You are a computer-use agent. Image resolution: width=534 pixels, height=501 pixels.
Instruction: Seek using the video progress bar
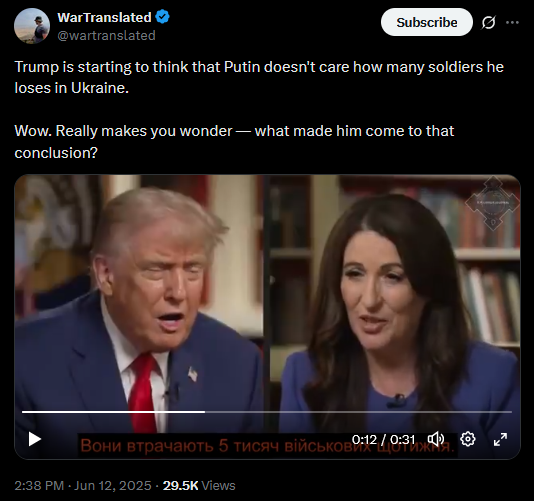pos(267,412)
